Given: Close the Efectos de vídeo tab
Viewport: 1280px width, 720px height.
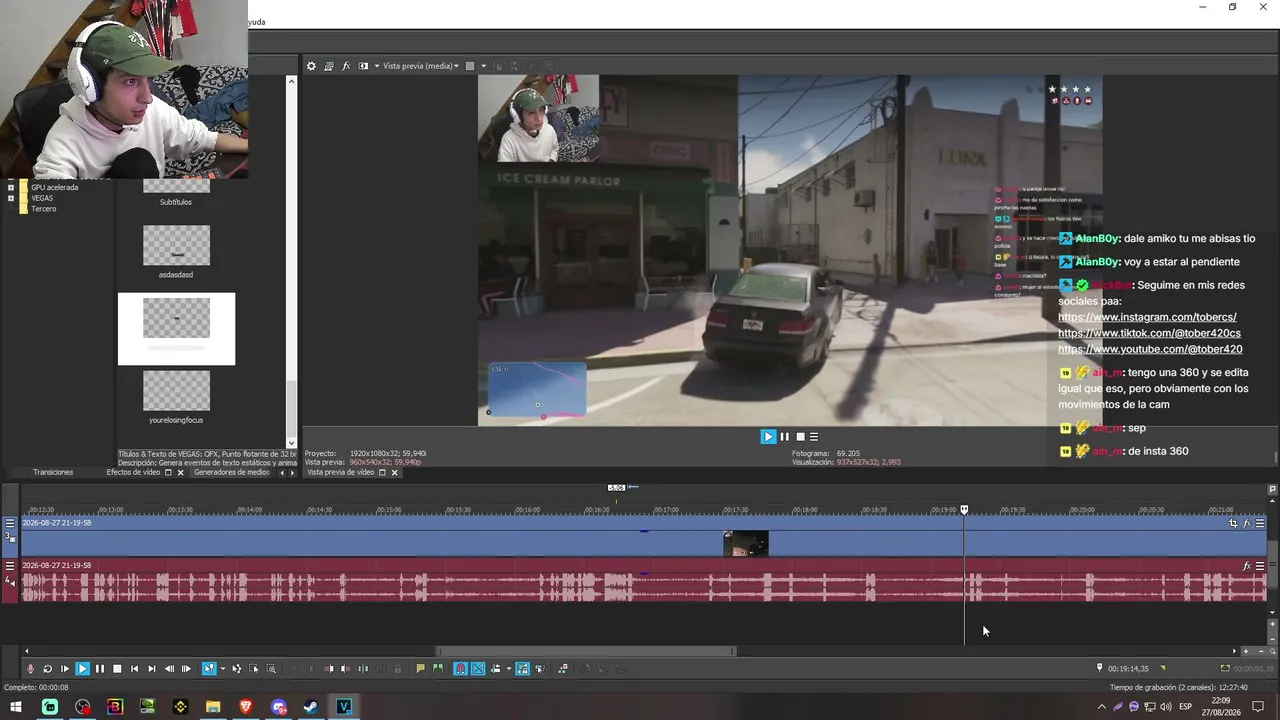Looking at the screenshot, I should coord(180,472).
